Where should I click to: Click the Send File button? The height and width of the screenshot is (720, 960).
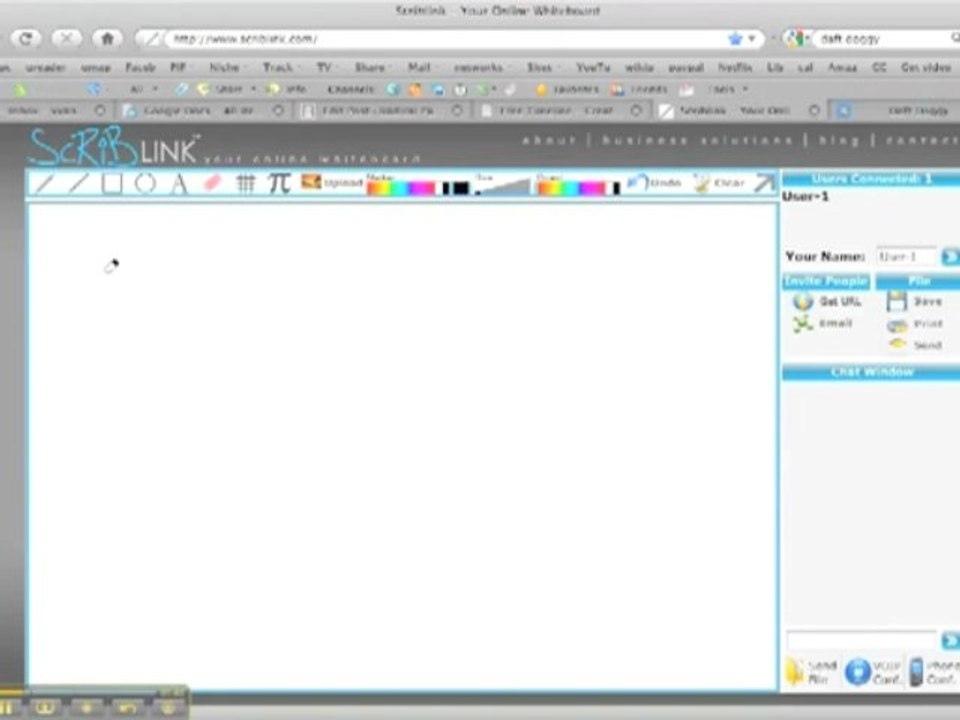click(812, 672)
